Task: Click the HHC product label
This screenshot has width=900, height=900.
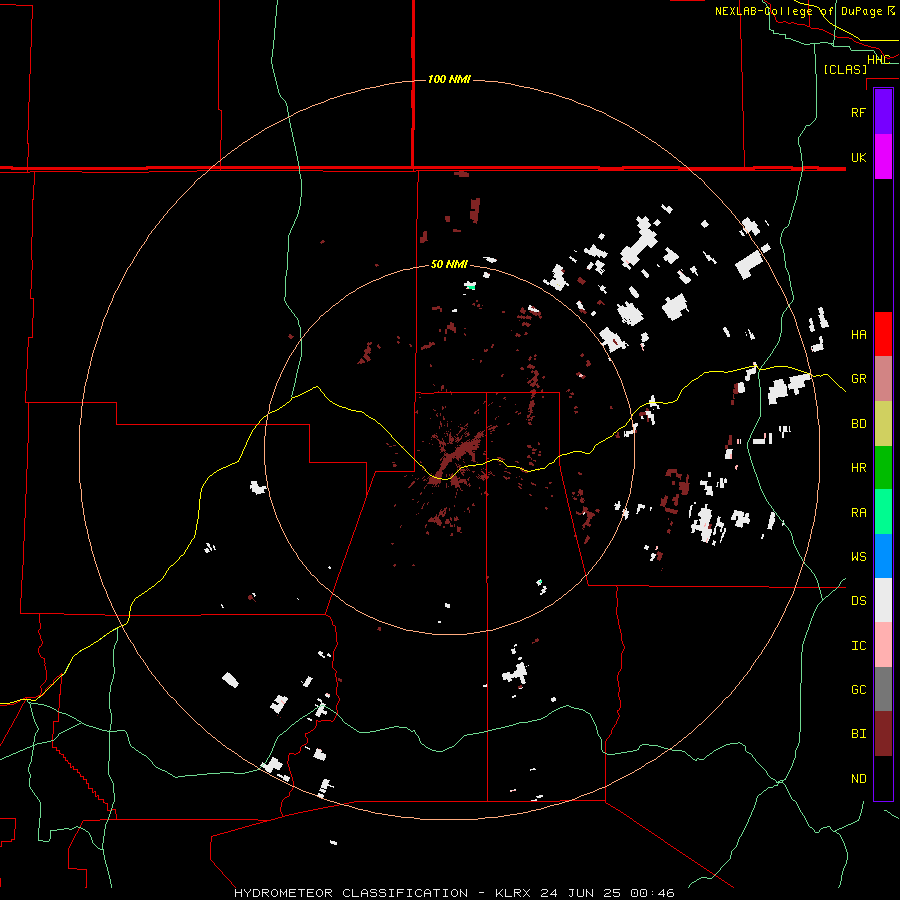Action: click(x=878, y=60)
